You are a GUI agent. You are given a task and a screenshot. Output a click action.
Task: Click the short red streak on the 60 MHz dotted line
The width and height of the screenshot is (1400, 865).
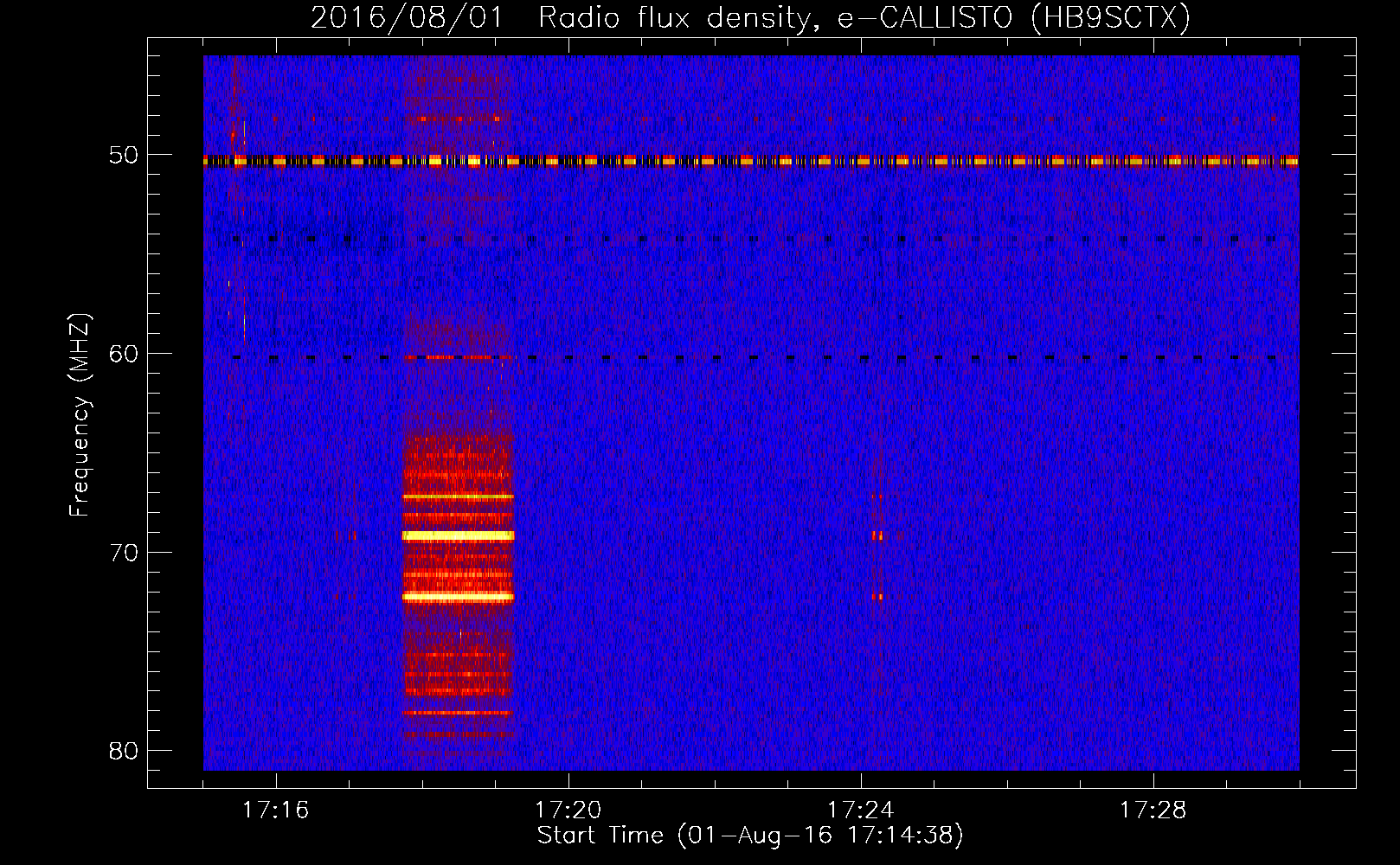(x=460, y=356)
